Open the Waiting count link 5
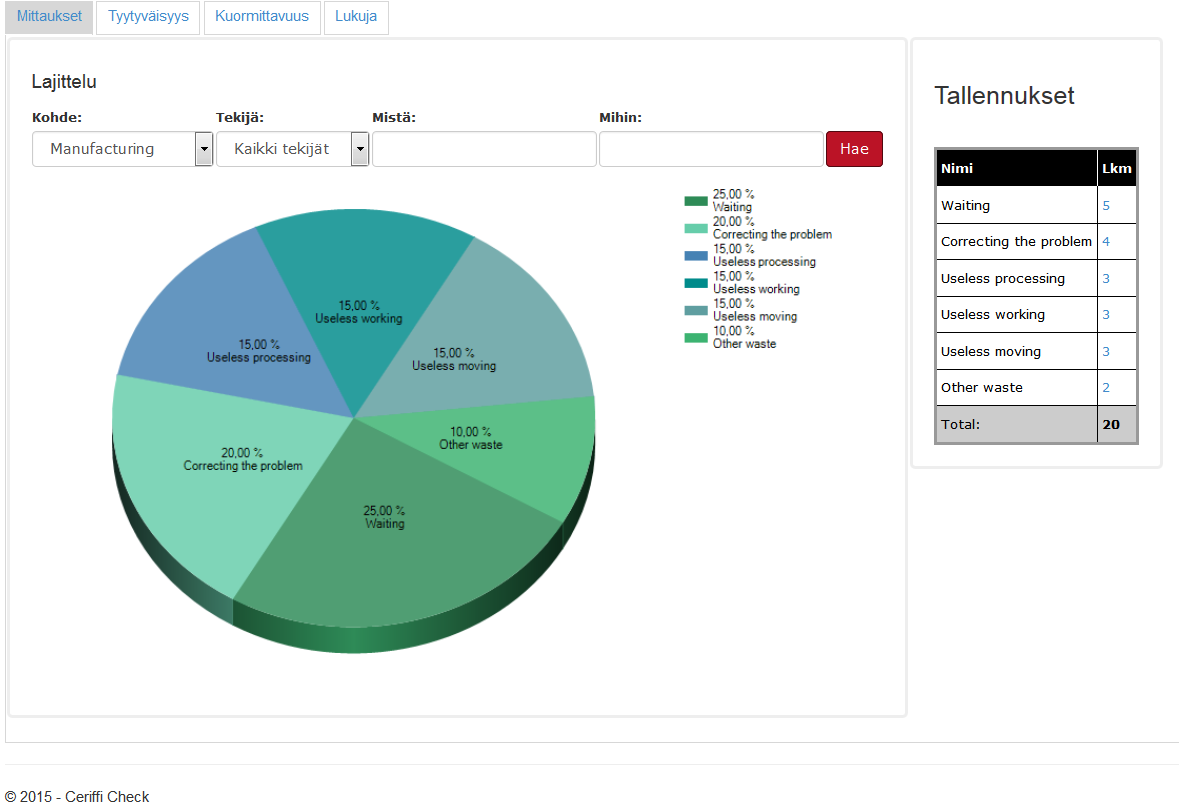Image resolution: width=1179 pixels, height=810 pixels. pyautogui.click(x=1106, y=205)
